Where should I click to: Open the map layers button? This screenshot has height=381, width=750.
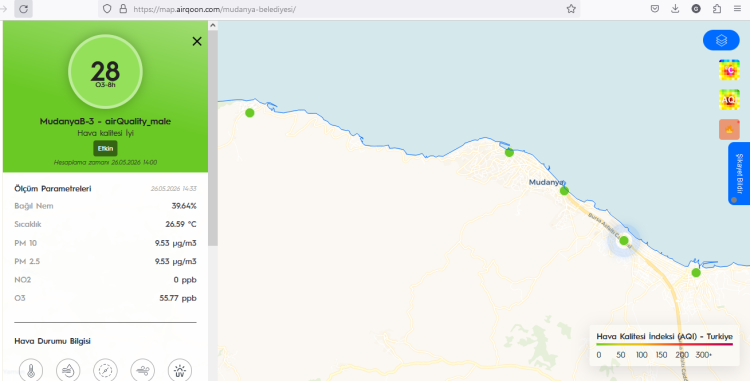721,40
